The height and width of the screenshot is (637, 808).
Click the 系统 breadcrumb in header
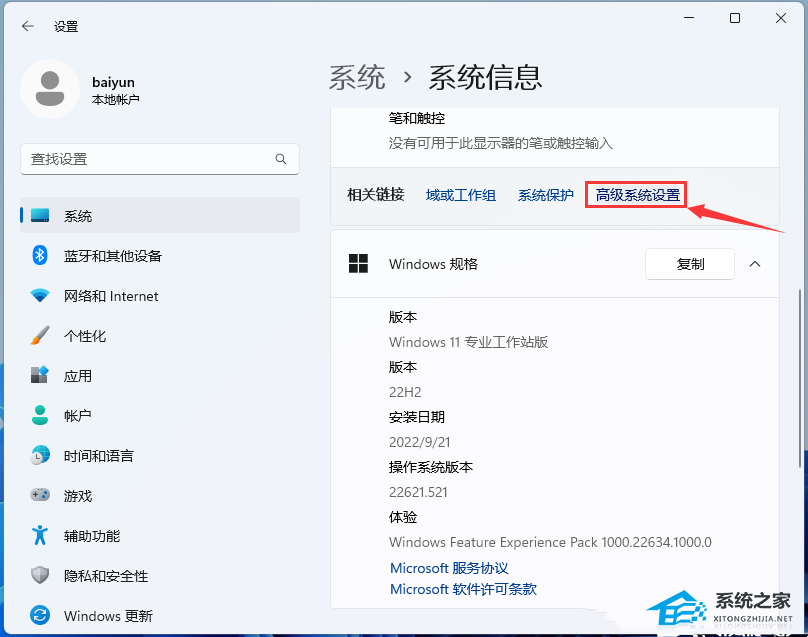pyautogui.click(x=357, y=77)
